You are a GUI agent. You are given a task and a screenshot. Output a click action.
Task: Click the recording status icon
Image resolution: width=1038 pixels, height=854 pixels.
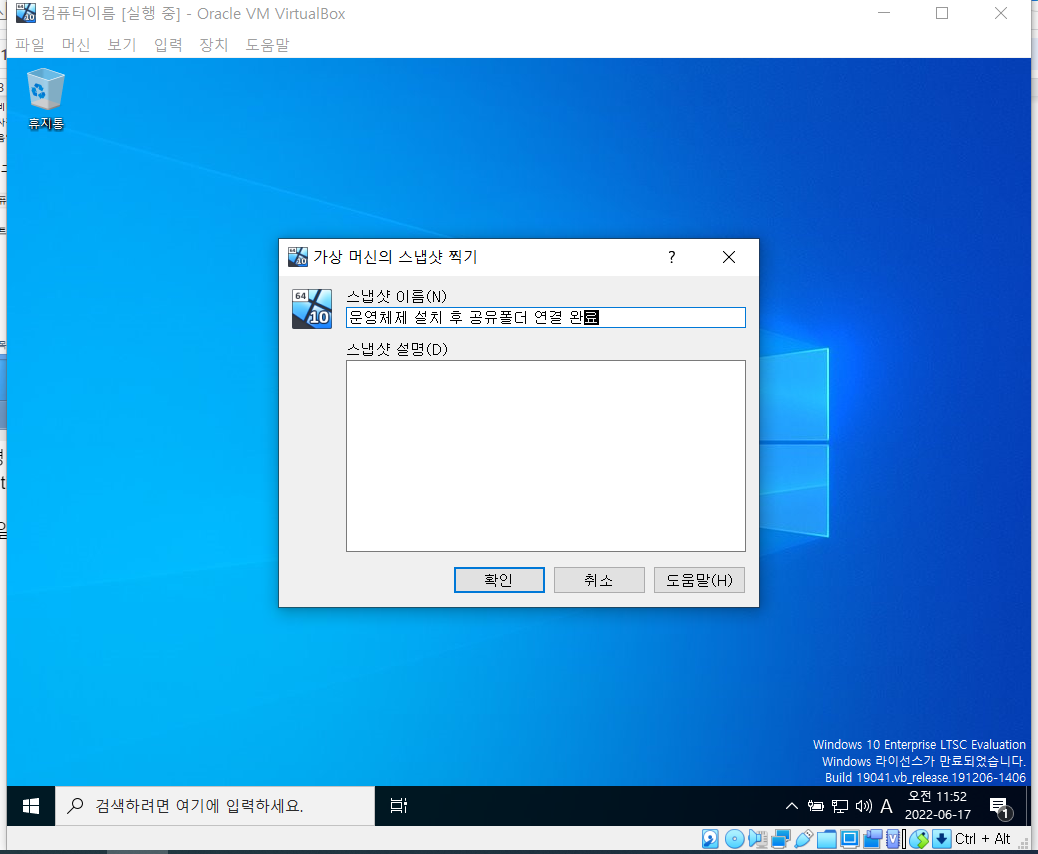[873, 839]
